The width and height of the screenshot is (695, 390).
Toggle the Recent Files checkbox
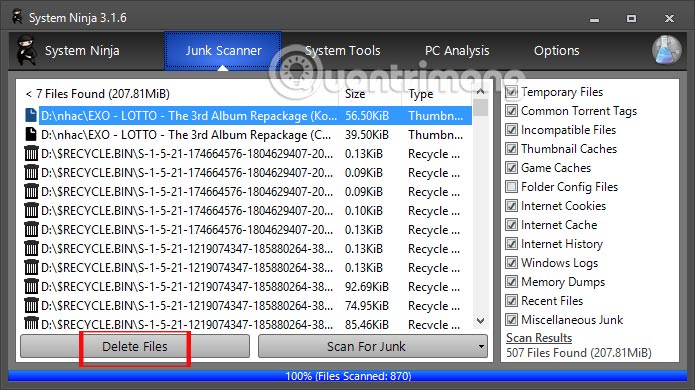pos(511,301)
